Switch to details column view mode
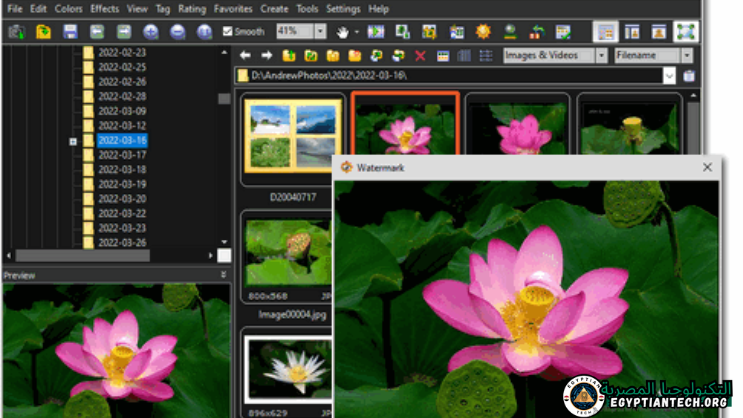 (x=464, y=56)
